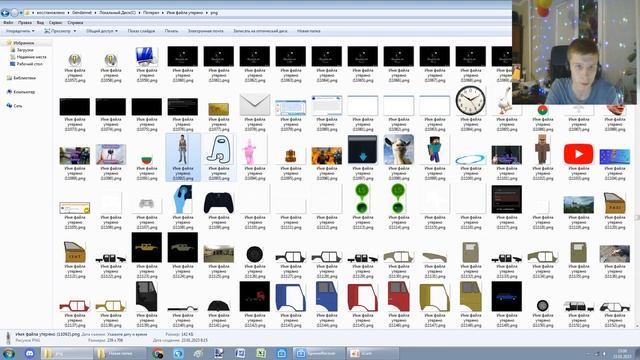
Task: Switch to Новая папка taskbar window
Action: coord(120,353)
